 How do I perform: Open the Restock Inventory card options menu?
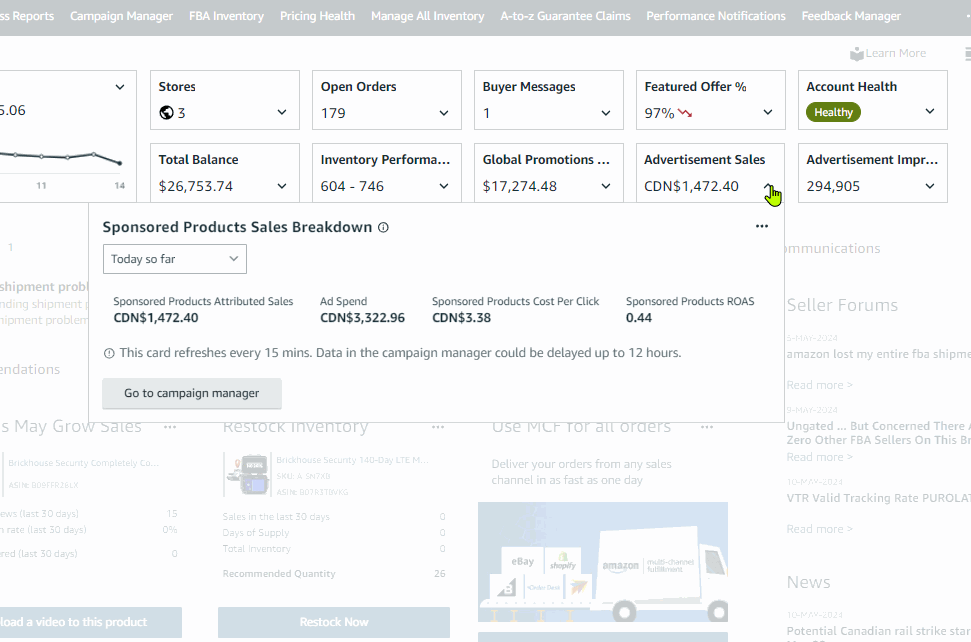coord(438,427)
